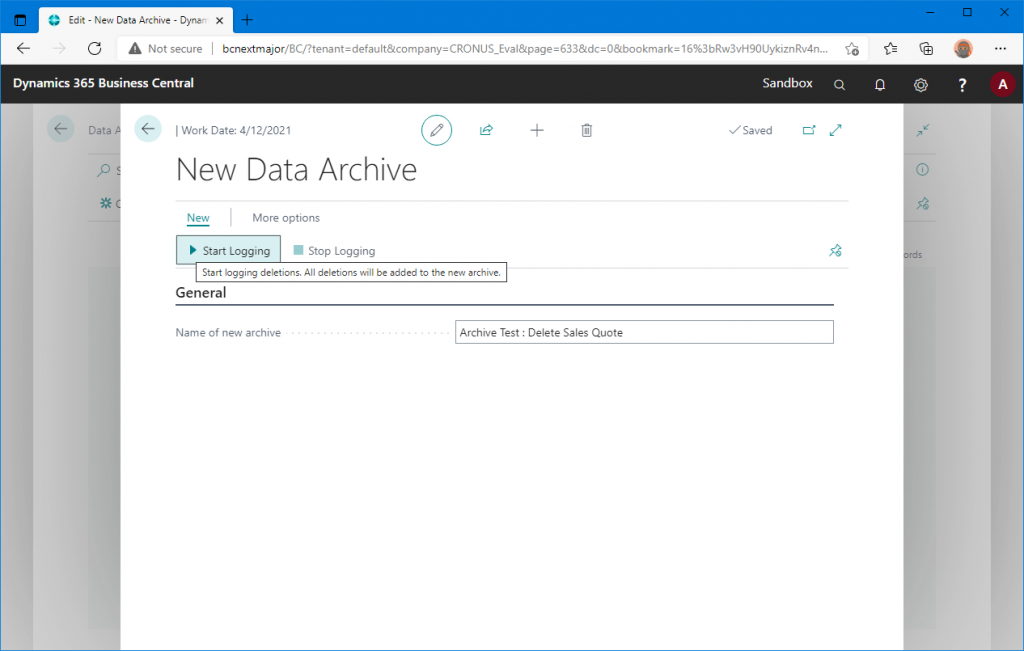Click the browser back arrow
The width and height of the screenshot is (1024, 651).
pos(24,48)
